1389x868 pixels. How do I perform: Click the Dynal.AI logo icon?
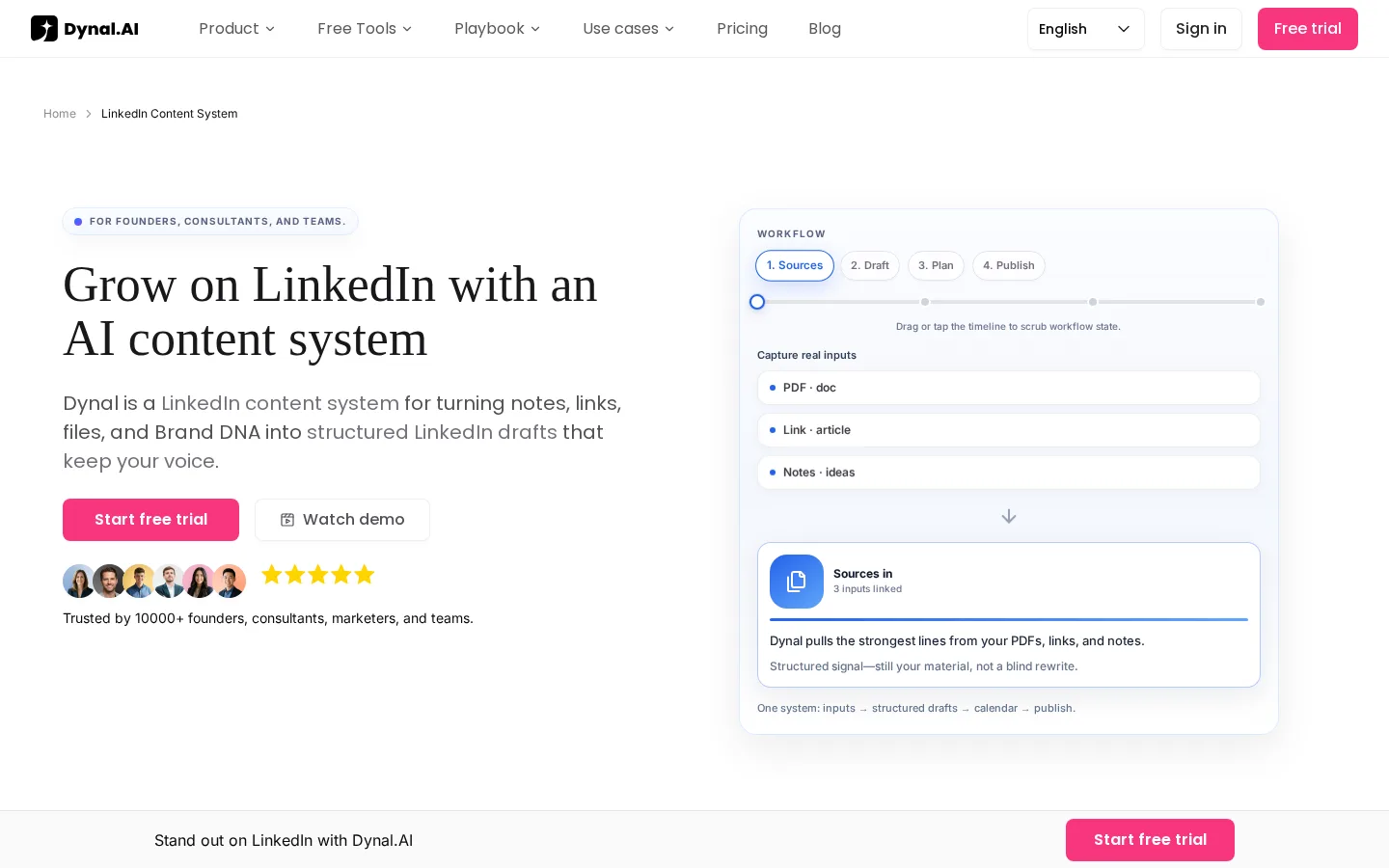pos(44,29)
